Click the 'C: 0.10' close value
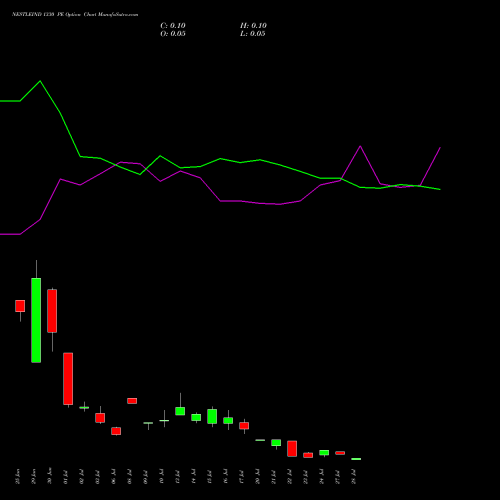This screenshot has height=500, width=500. pyautogui.click(x=173, y=26)
